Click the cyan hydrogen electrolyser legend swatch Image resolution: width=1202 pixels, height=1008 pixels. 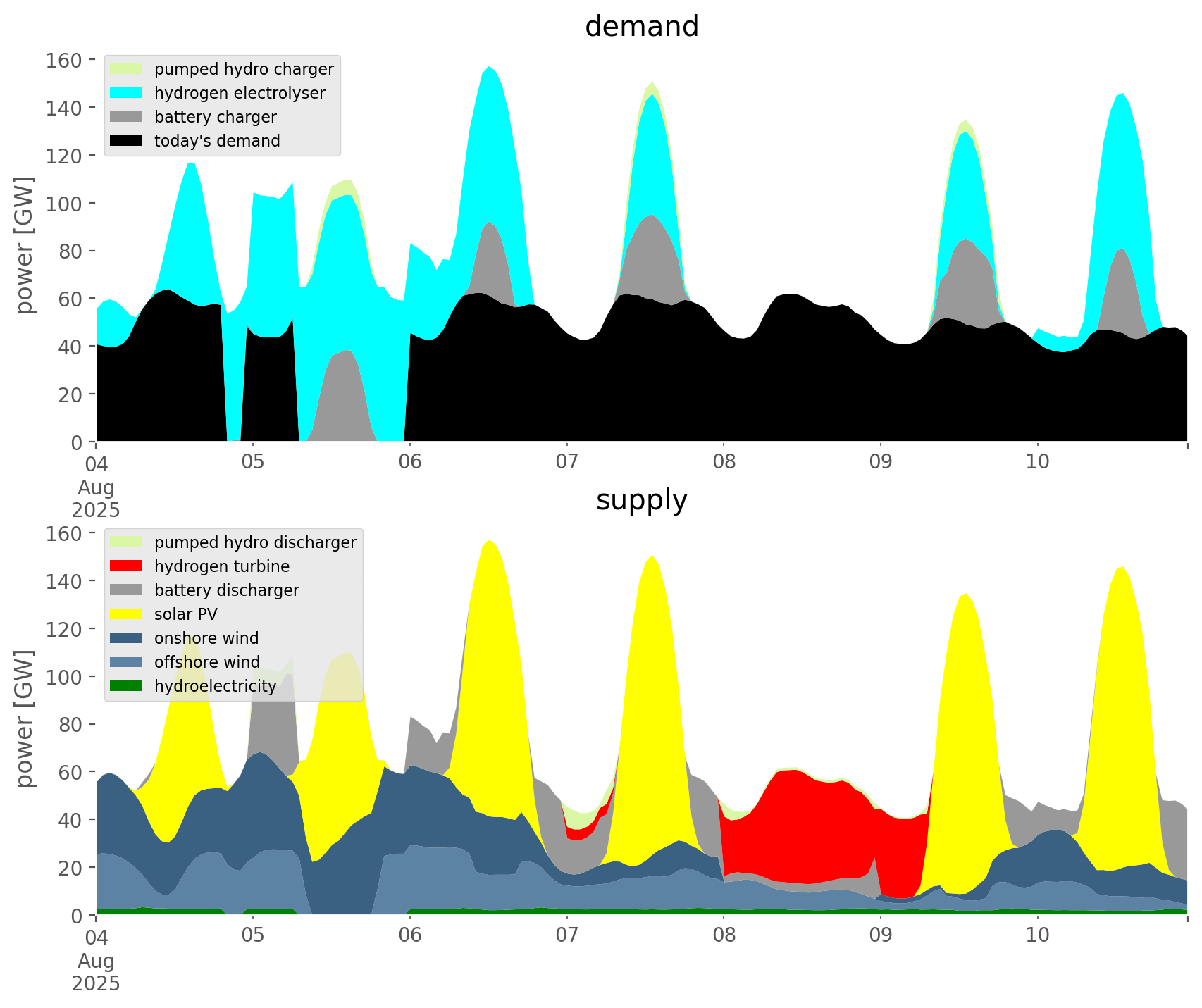tap(127, 93)
